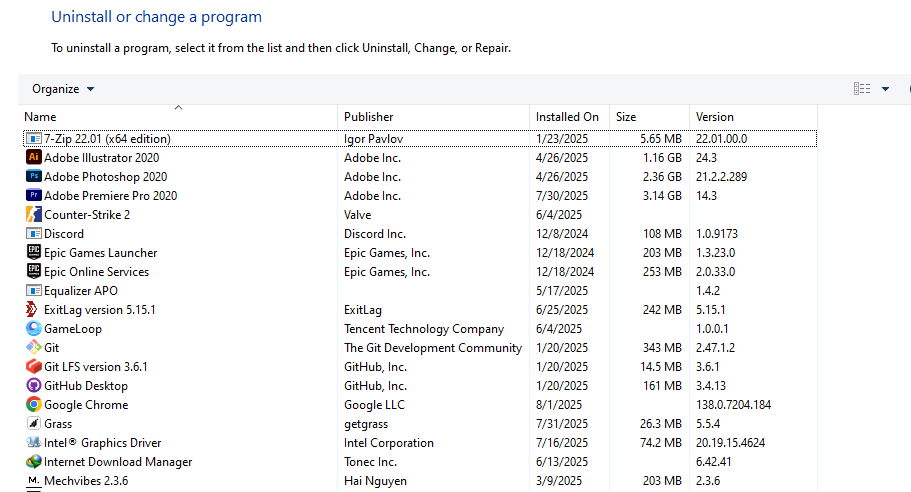Viewport: 911px width, 492px height.
Task: Select the GitHub Desktop icon
Action: (x=33, y=385)
